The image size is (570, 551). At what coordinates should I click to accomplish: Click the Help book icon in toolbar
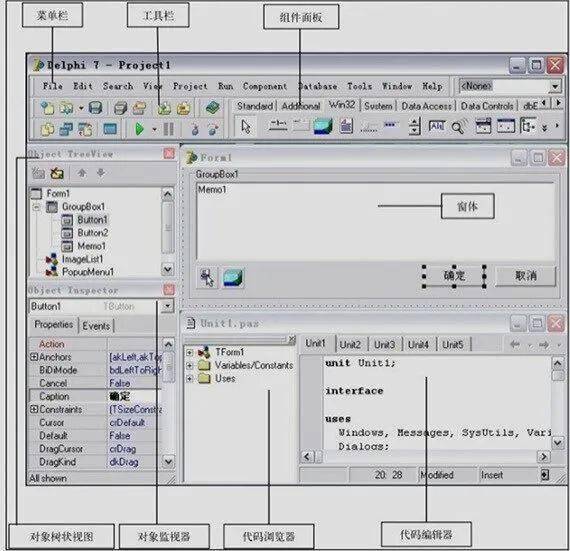pos(212,108)
